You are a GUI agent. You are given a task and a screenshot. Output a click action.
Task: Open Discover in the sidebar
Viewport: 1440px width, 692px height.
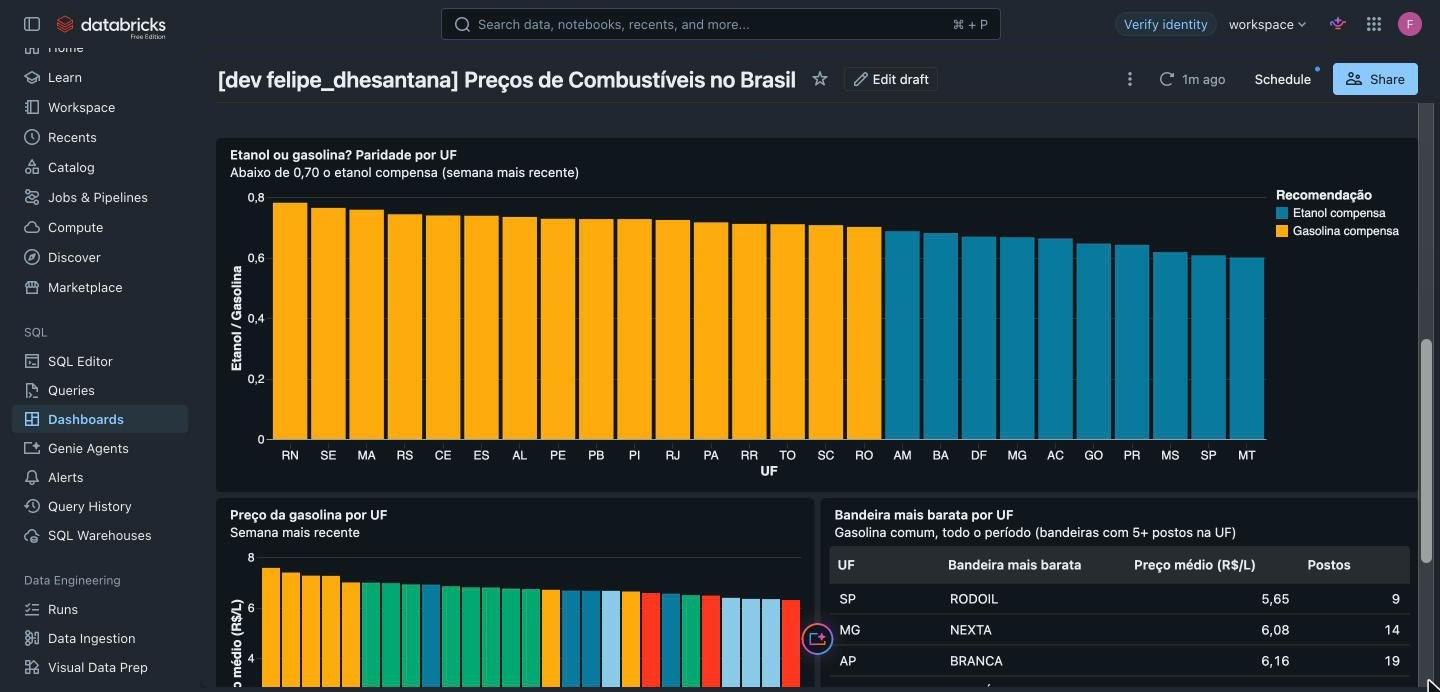pos(74,257)
